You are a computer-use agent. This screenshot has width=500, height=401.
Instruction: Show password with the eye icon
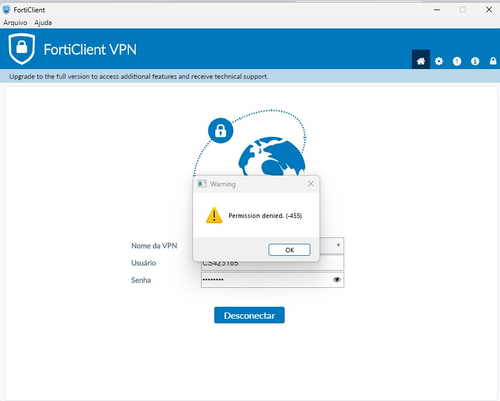tap(337, 280)
